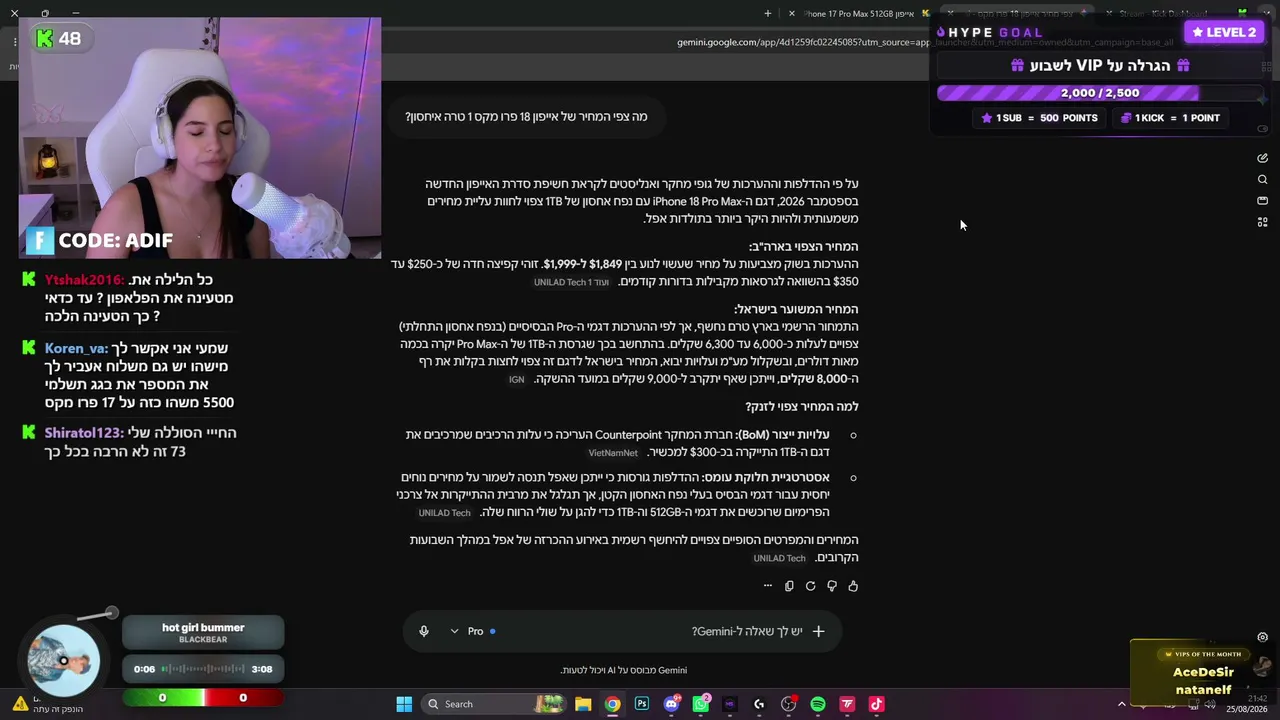1280x720 pixels.
Task: Open a new browser tab
Action: (x=768, y=14)
